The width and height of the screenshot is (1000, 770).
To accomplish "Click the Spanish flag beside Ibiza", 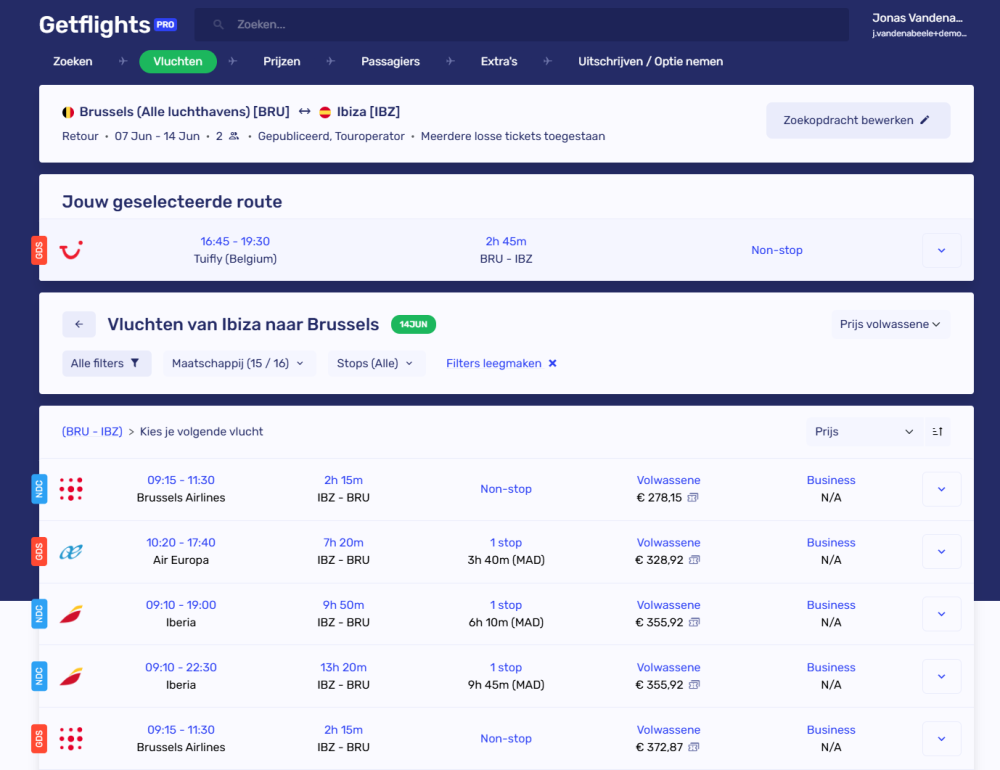I will point(324,111).
